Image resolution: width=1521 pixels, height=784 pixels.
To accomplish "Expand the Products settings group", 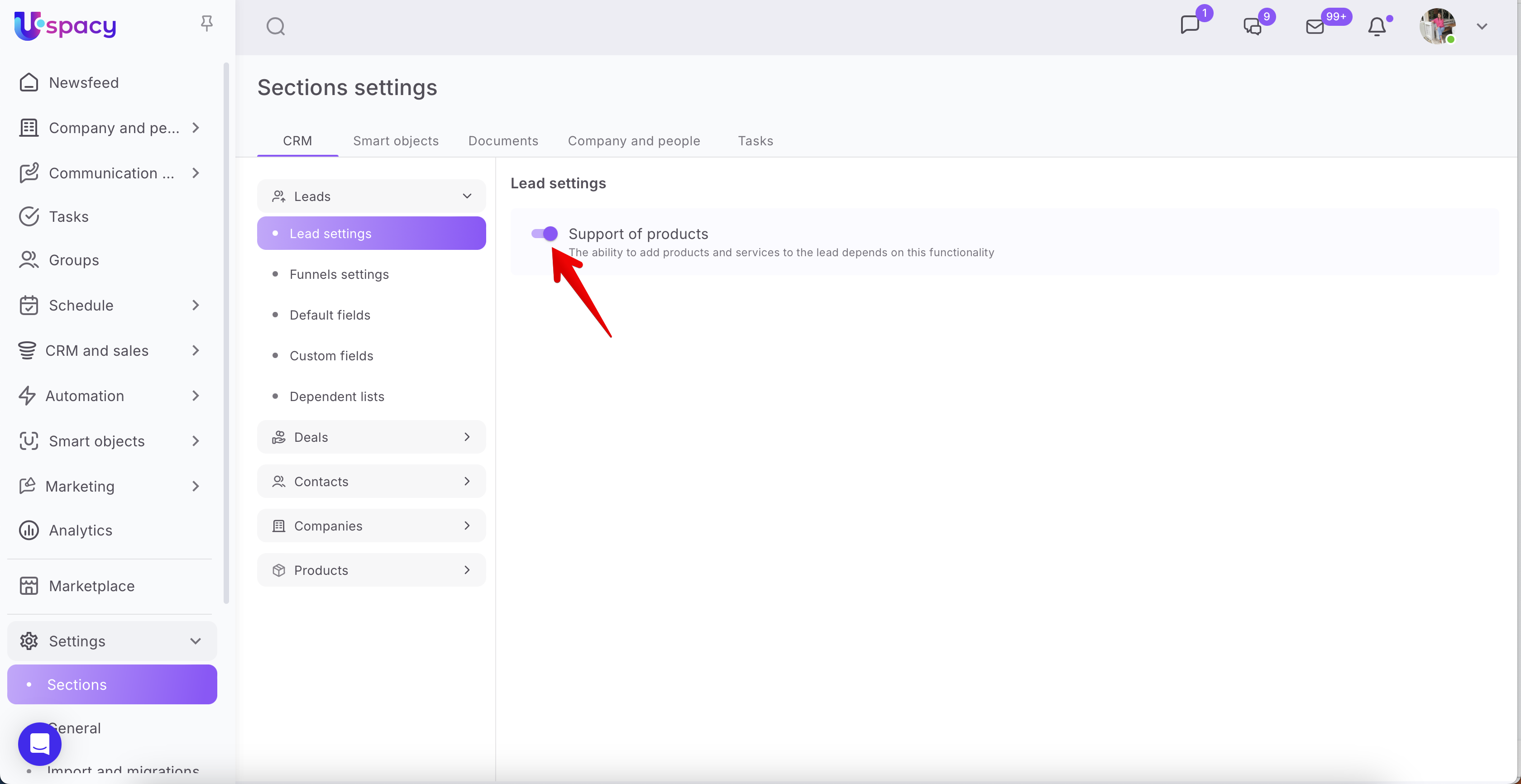I will (x=371, y=570).
